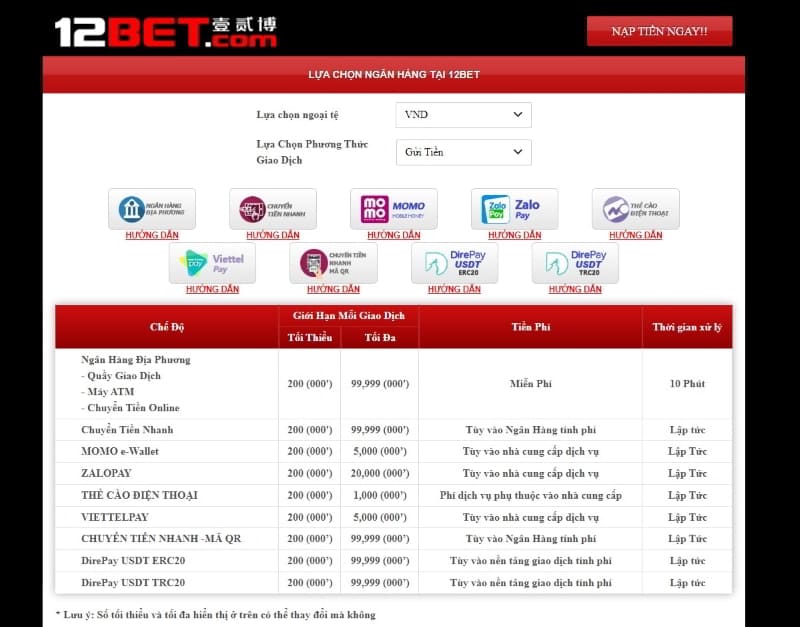Screen dimensions: 800x627
Task: Open HƯỚNG DẪN link under ZaloPay
Action: [514, 234]
